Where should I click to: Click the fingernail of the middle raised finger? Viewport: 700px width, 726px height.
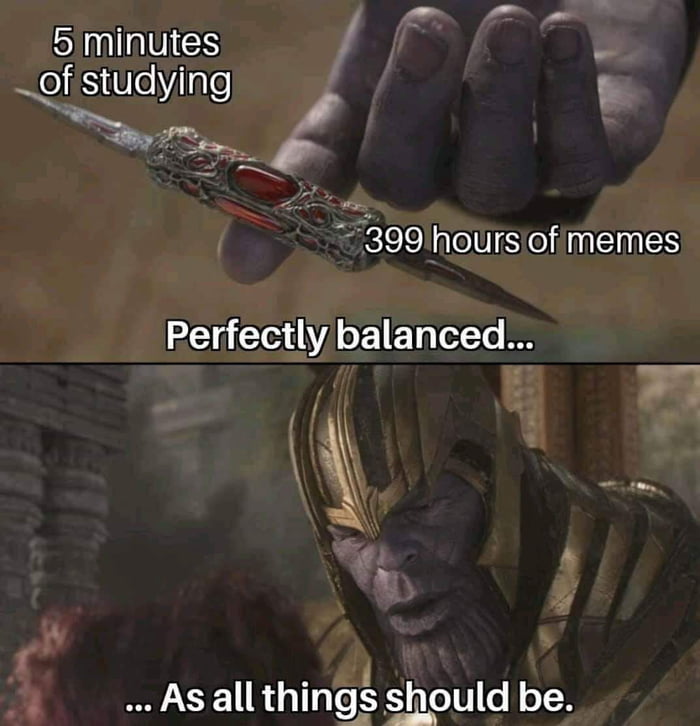click(x=508, y=39)
